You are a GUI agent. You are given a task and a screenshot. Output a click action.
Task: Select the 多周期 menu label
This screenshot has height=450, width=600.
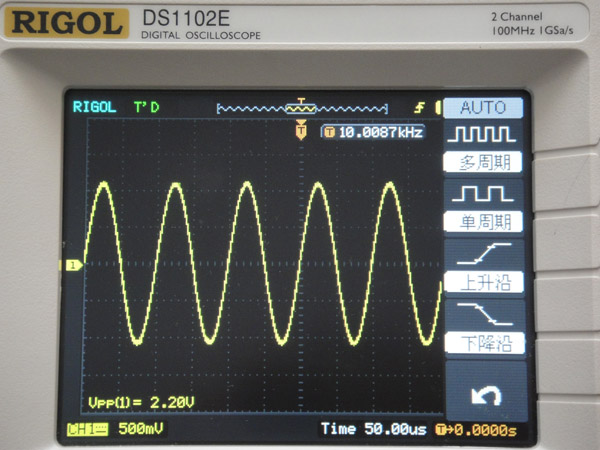[484, 161]
